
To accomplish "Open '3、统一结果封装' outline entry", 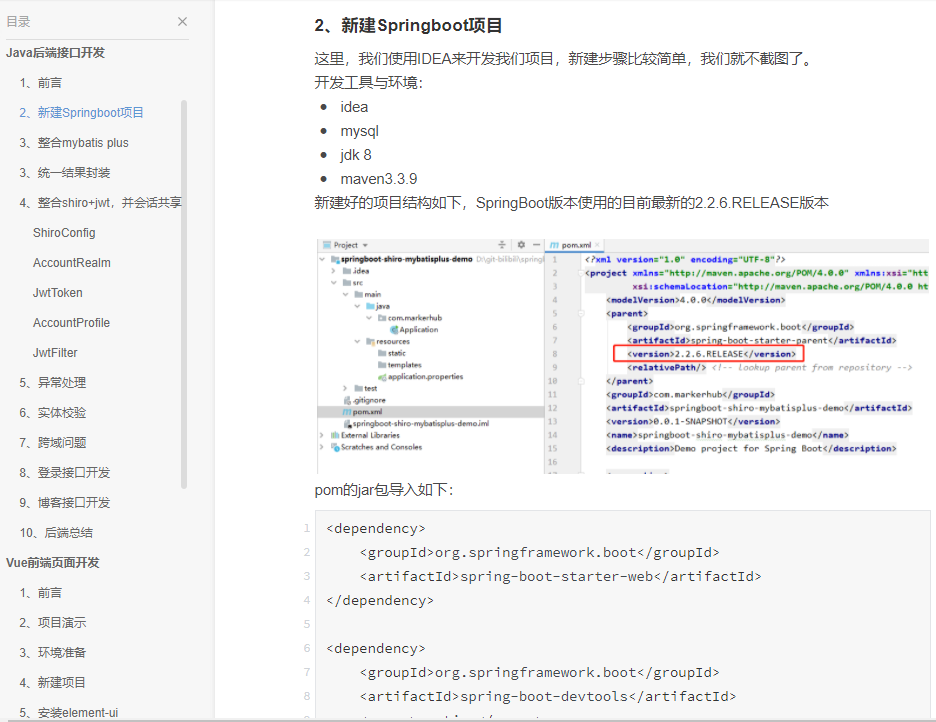I will [65, 173].
